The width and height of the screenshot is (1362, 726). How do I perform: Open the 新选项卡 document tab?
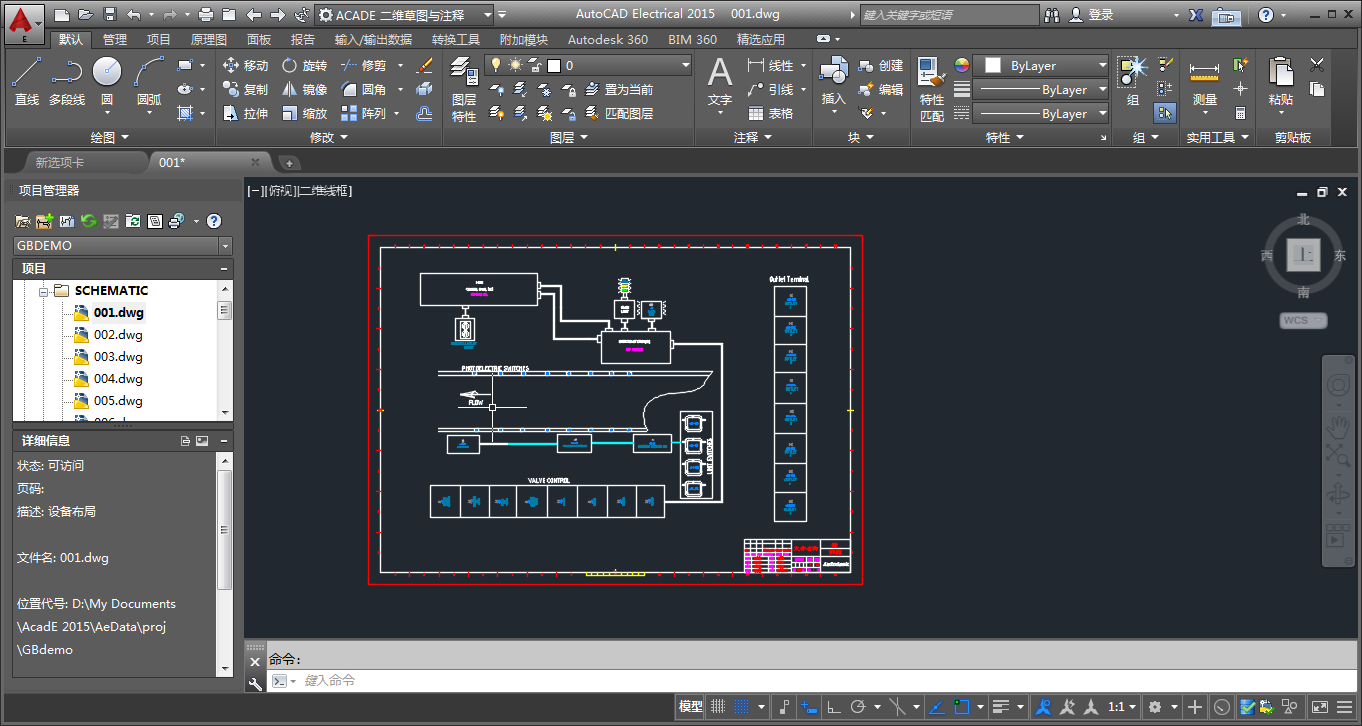click(x=60, y=162)
